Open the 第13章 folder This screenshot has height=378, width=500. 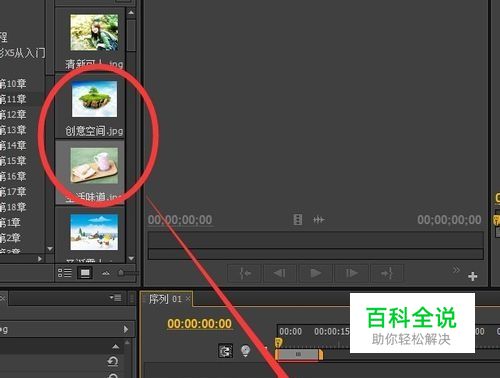[13, 130]
